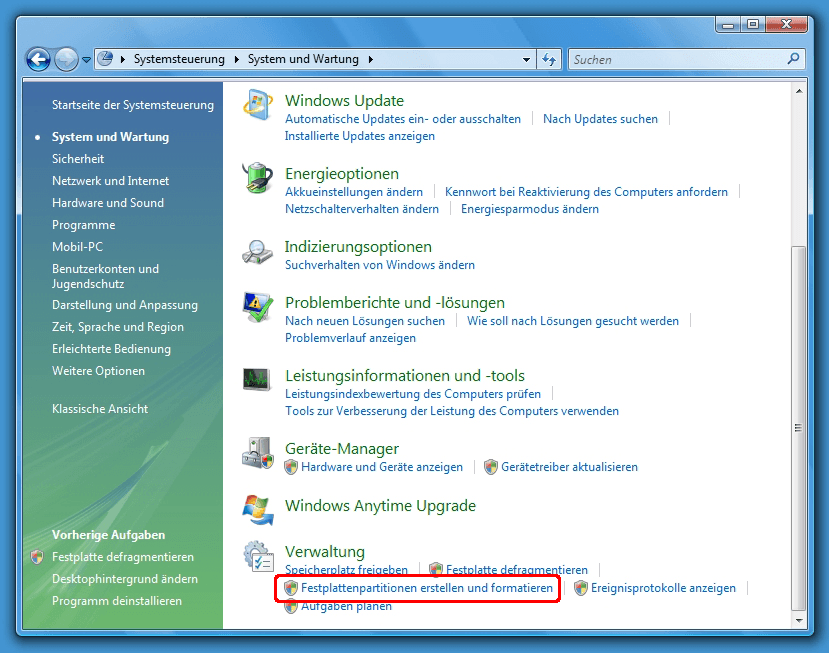Select Systemsteuerung in the address breadcrumb
The height and width of the screenshot is (653, 829).
click(179, 59)
